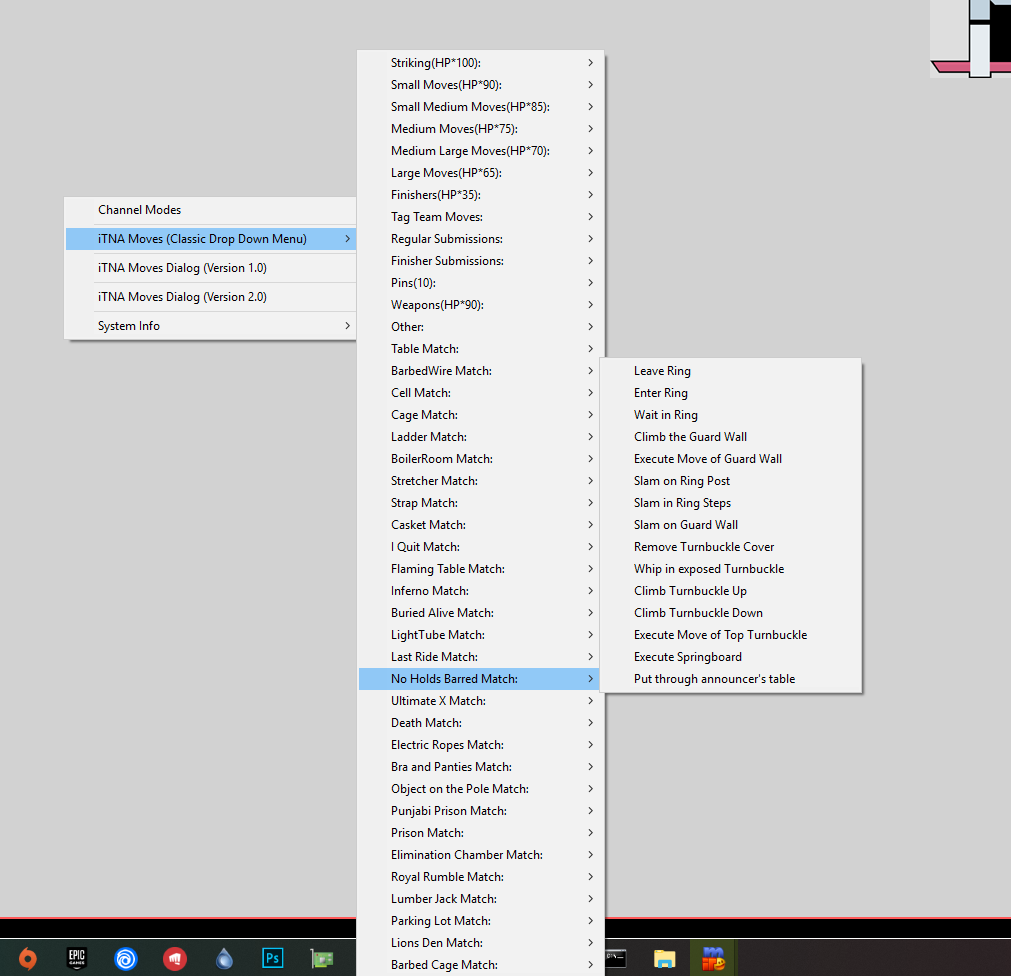Screen dimensions: 1011x976
Task: Select Finisher Submissions in the menu
Action: 480,260
